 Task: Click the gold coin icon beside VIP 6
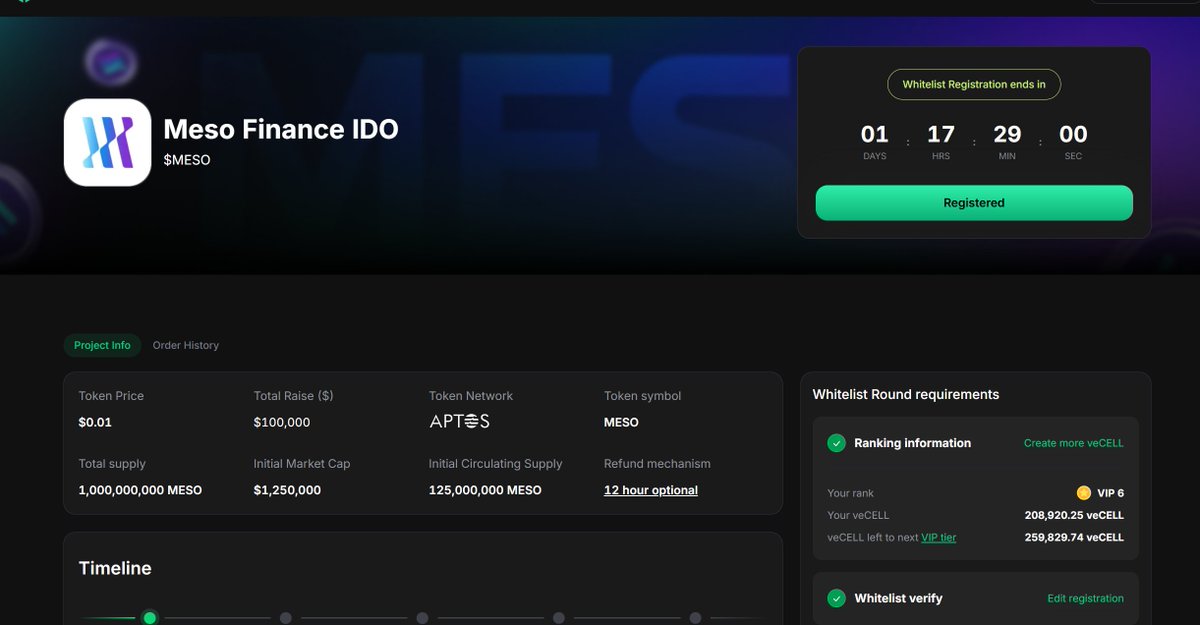pyautogui.click(x=1083, y=492)
